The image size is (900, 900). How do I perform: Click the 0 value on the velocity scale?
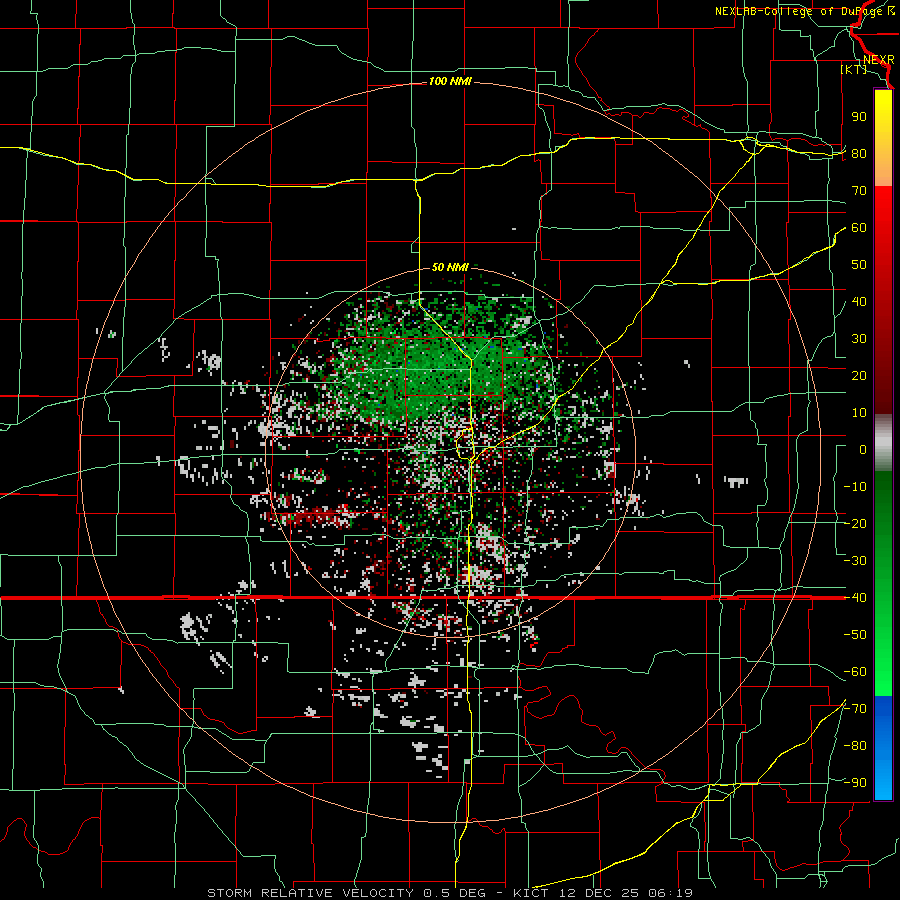point(863,450)
